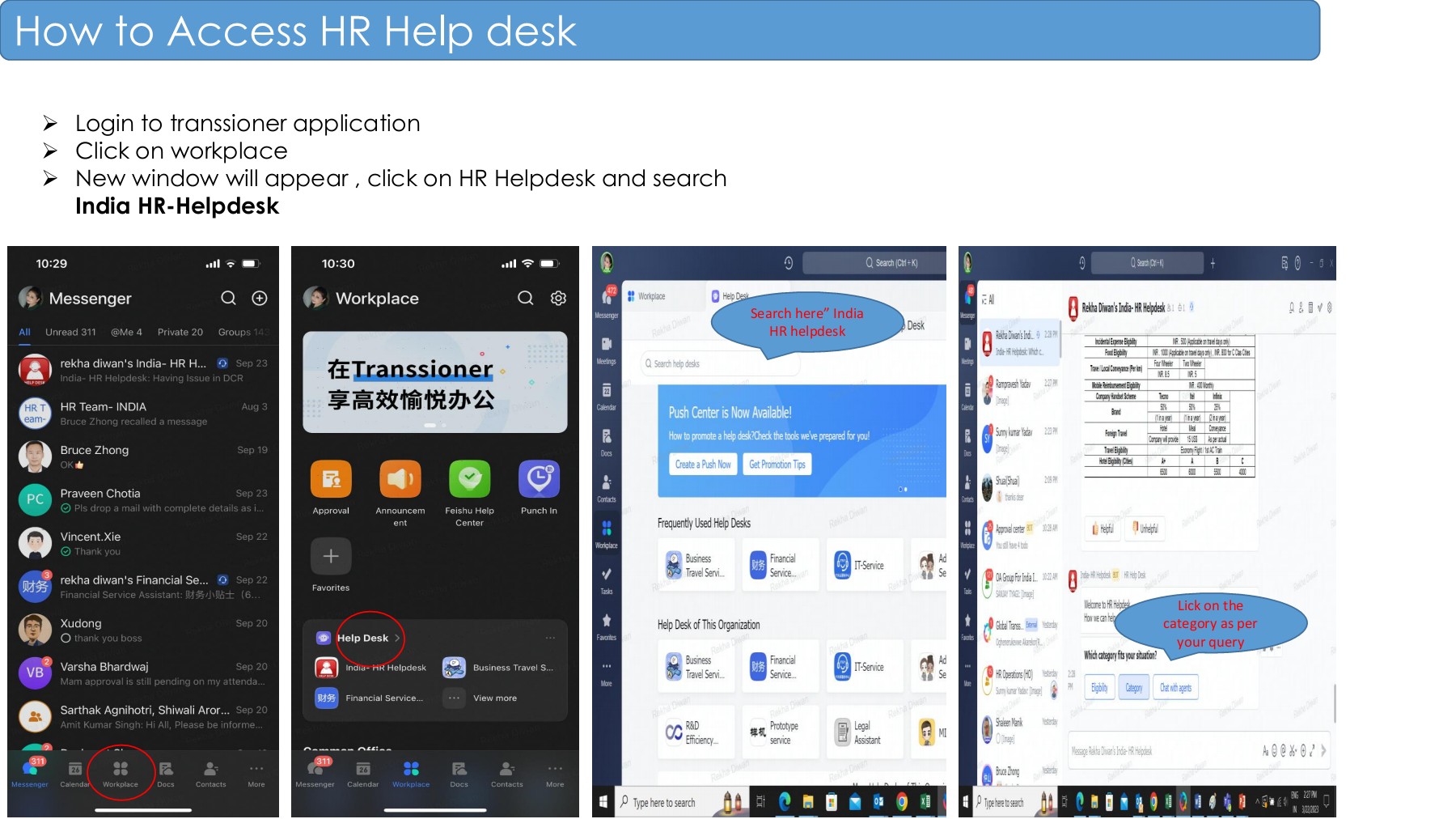The width and height of the screenshot is (1456, 819).
Task: Choose Chat with agents in the helpdesk
Action: [1175, 687]
